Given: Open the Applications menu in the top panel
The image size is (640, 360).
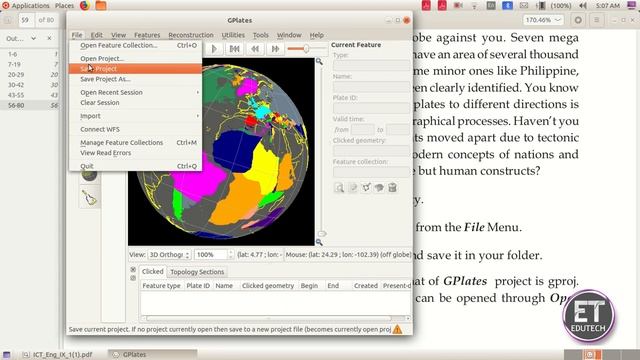Looking at the screenshot, I should tap(26, 5).
